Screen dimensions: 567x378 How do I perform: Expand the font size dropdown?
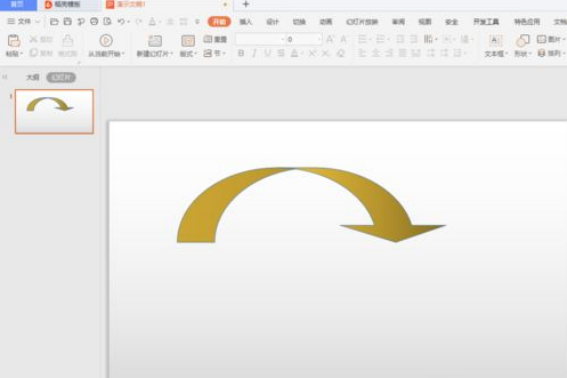(x=319, y=39)
